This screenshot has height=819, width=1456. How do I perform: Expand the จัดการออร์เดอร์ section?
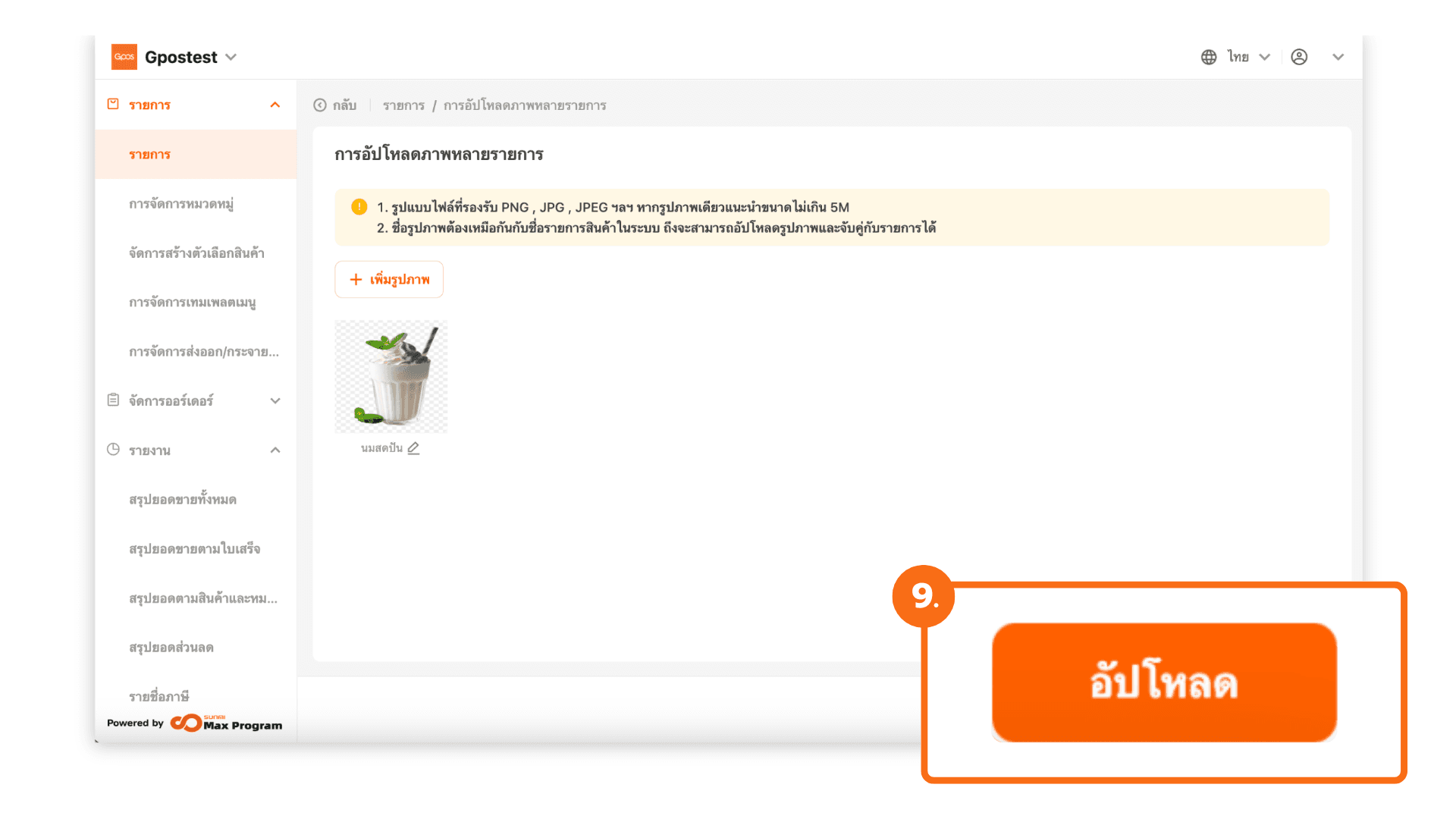coord(275,400)
